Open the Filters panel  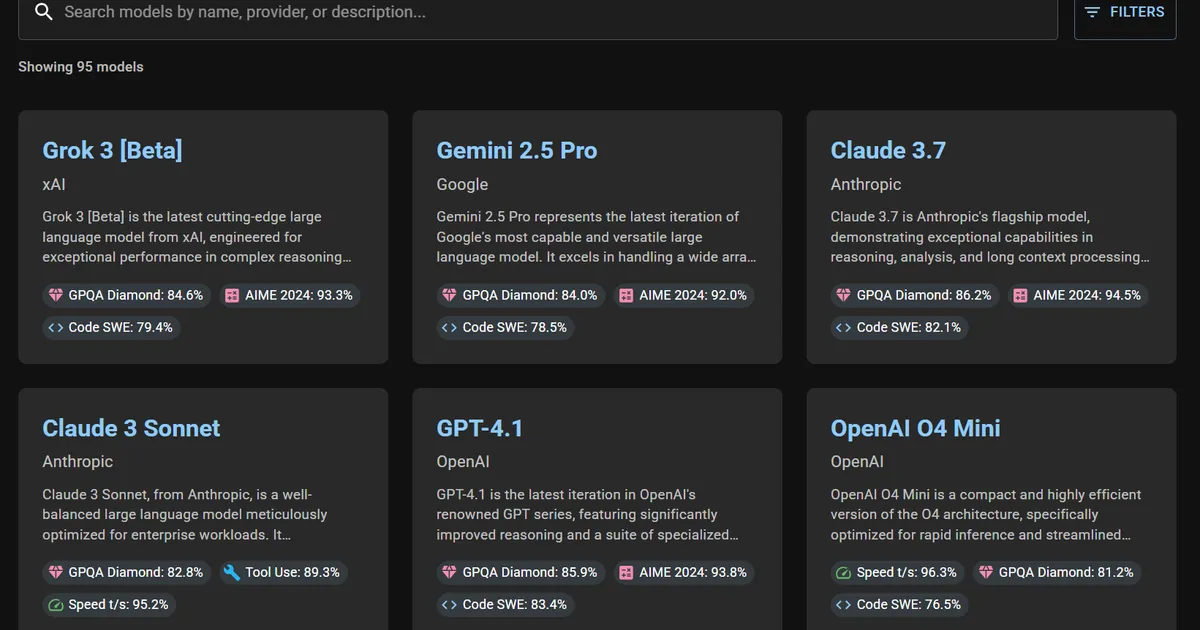(x=1125, y=13)
